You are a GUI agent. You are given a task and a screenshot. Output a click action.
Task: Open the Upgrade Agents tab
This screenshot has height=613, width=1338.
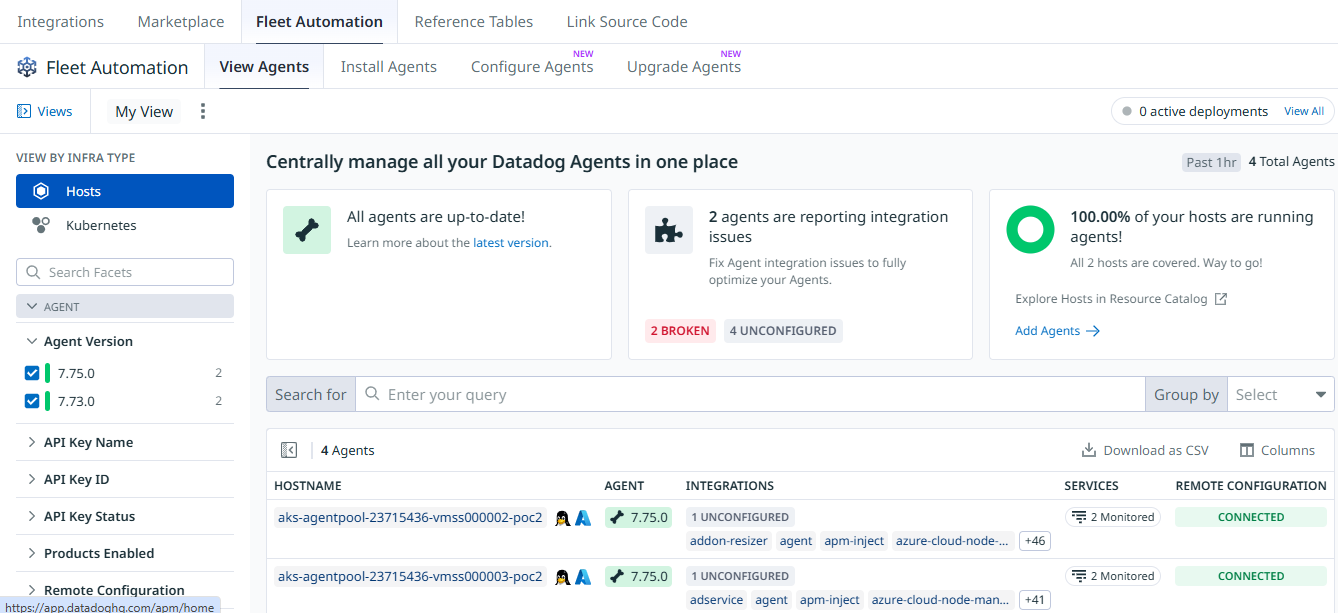pyautogui.click(x=683, y=67)
